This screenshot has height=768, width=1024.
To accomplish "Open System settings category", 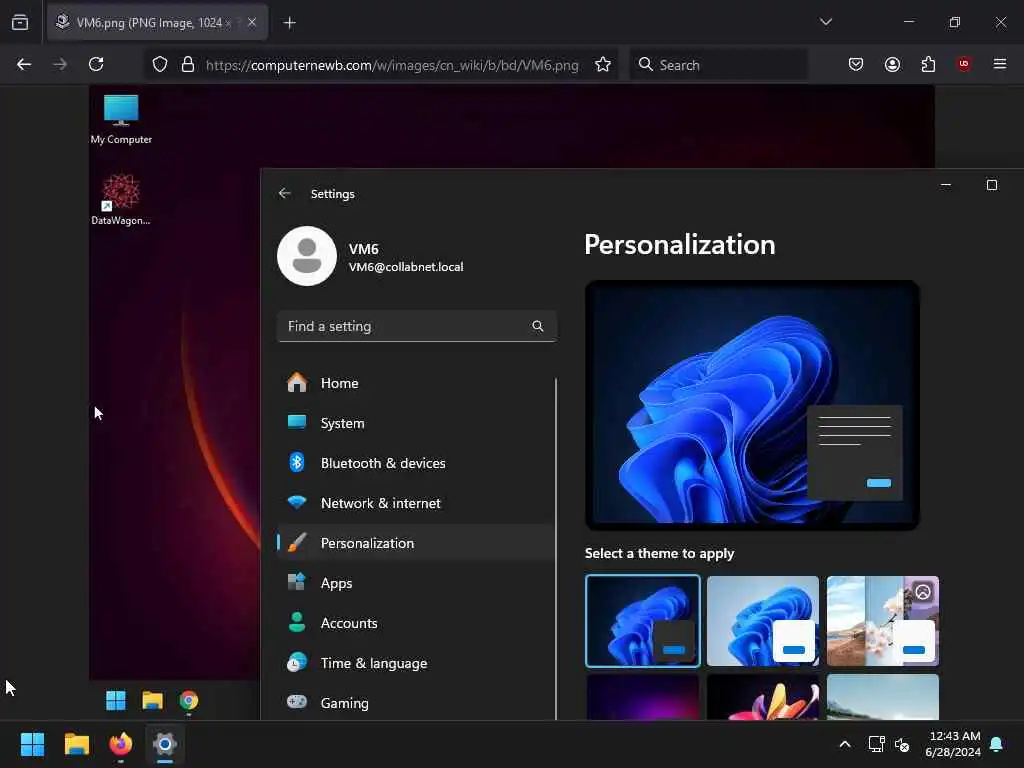I will pos(415,423).
